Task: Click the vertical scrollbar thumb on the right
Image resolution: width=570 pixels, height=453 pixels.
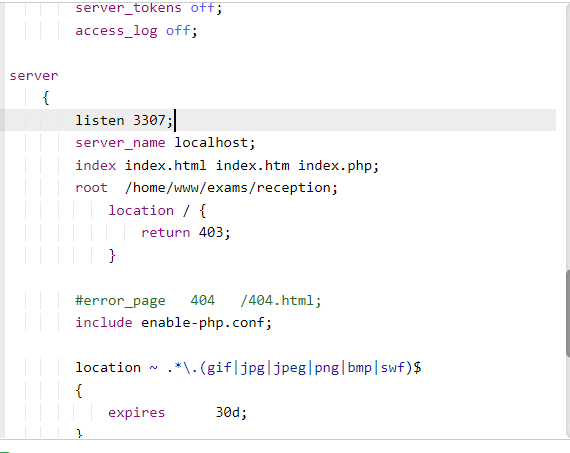Action: pyautogui.click(x=568, y=313)
